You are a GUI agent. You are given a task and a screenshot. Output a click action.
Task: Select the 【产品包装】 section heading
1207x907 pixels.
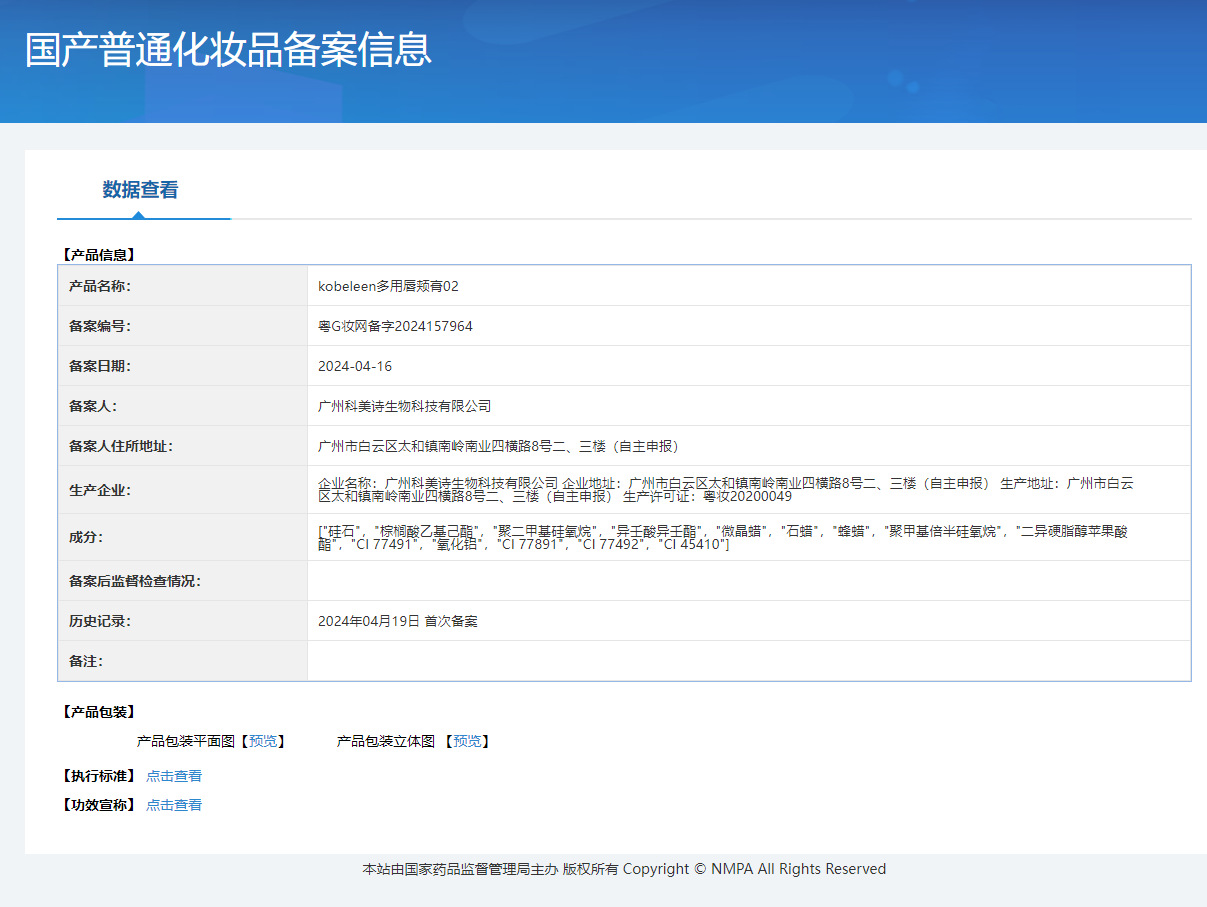97,712
